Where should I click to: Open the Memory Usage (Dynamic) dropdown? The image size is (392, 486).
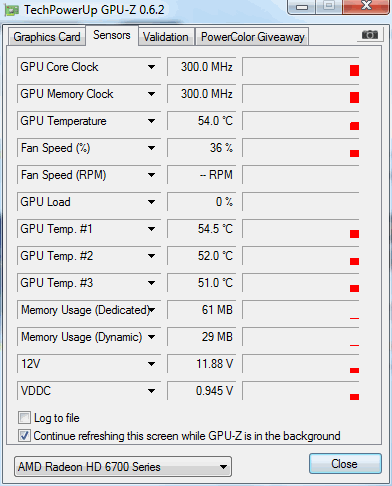pos(151,337)
